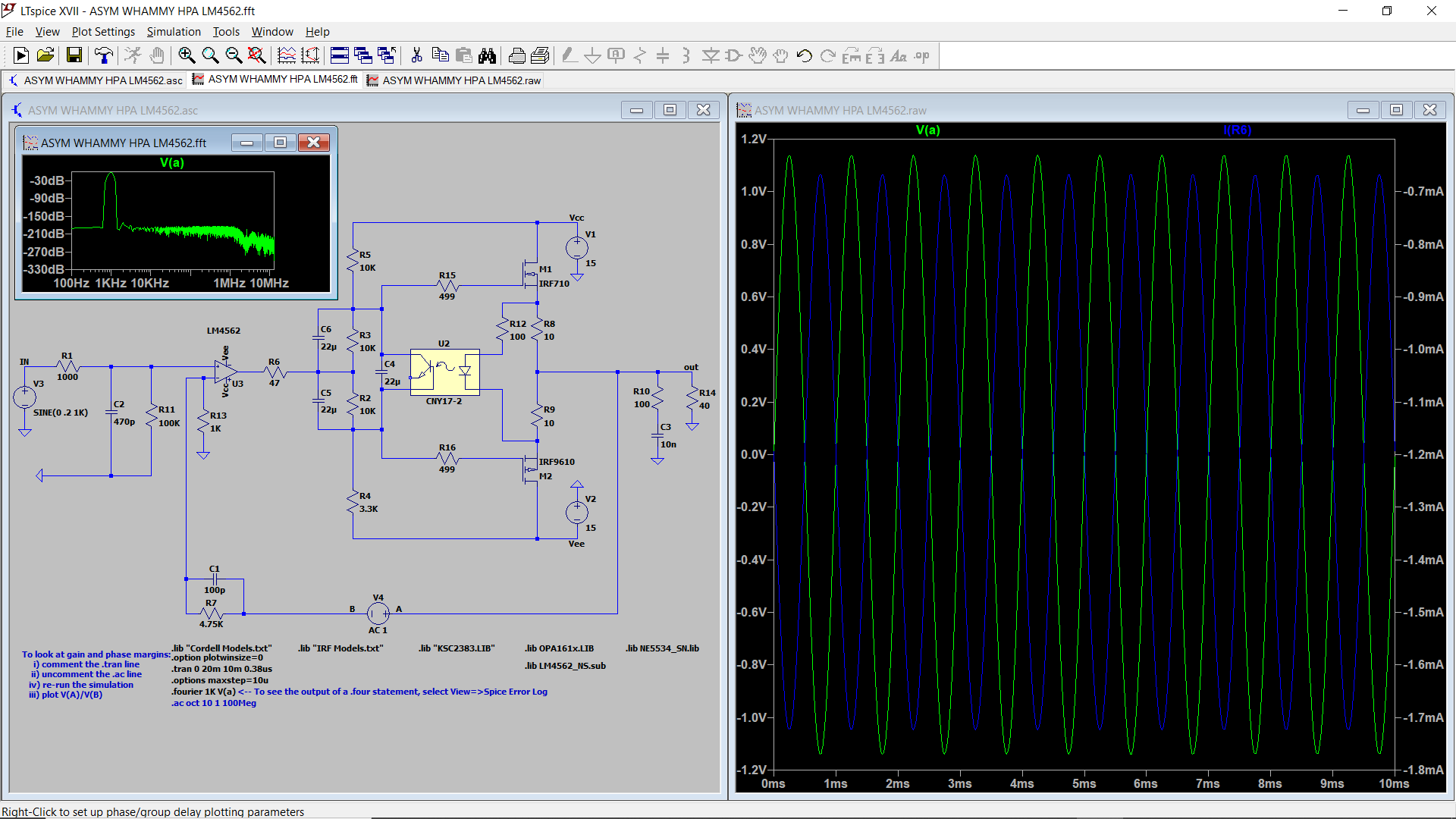Viewport: 1456px width, 819px height.
Task: Click the Place ground symbol icon
Action: (593, 55)
